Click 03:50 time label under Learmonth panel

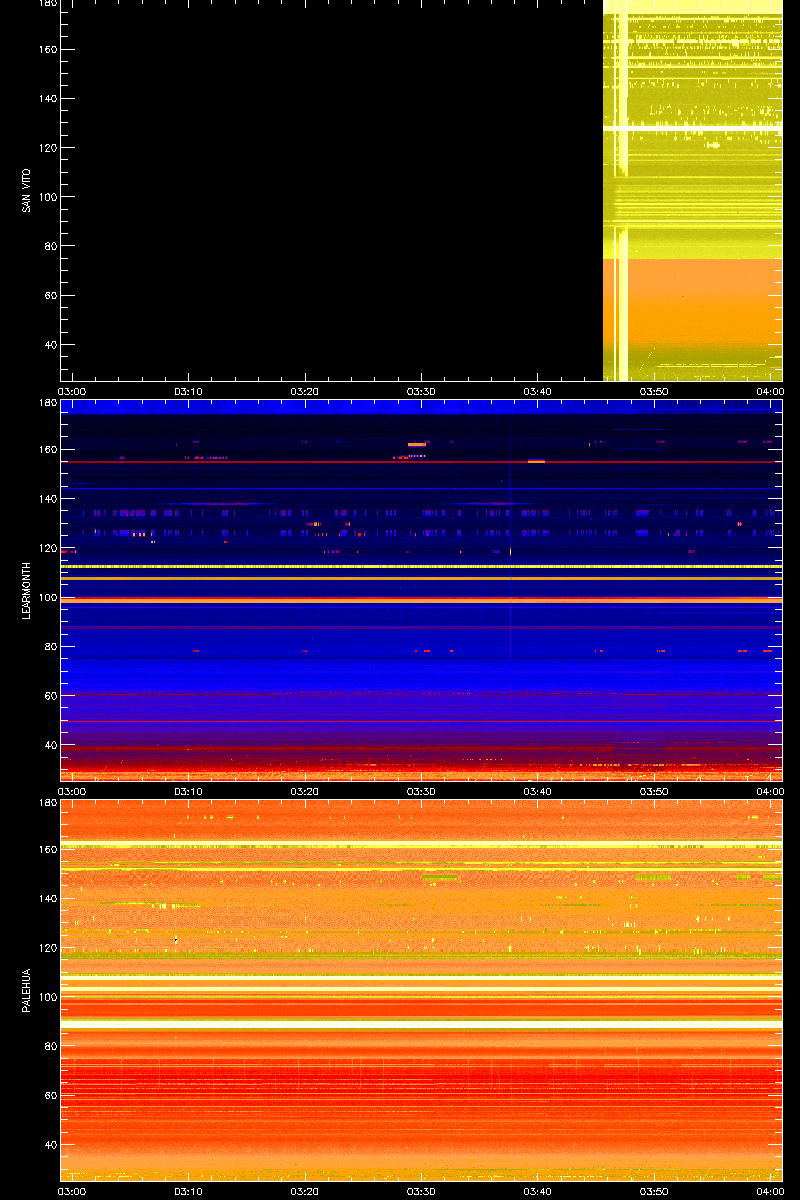click(654, 791)
